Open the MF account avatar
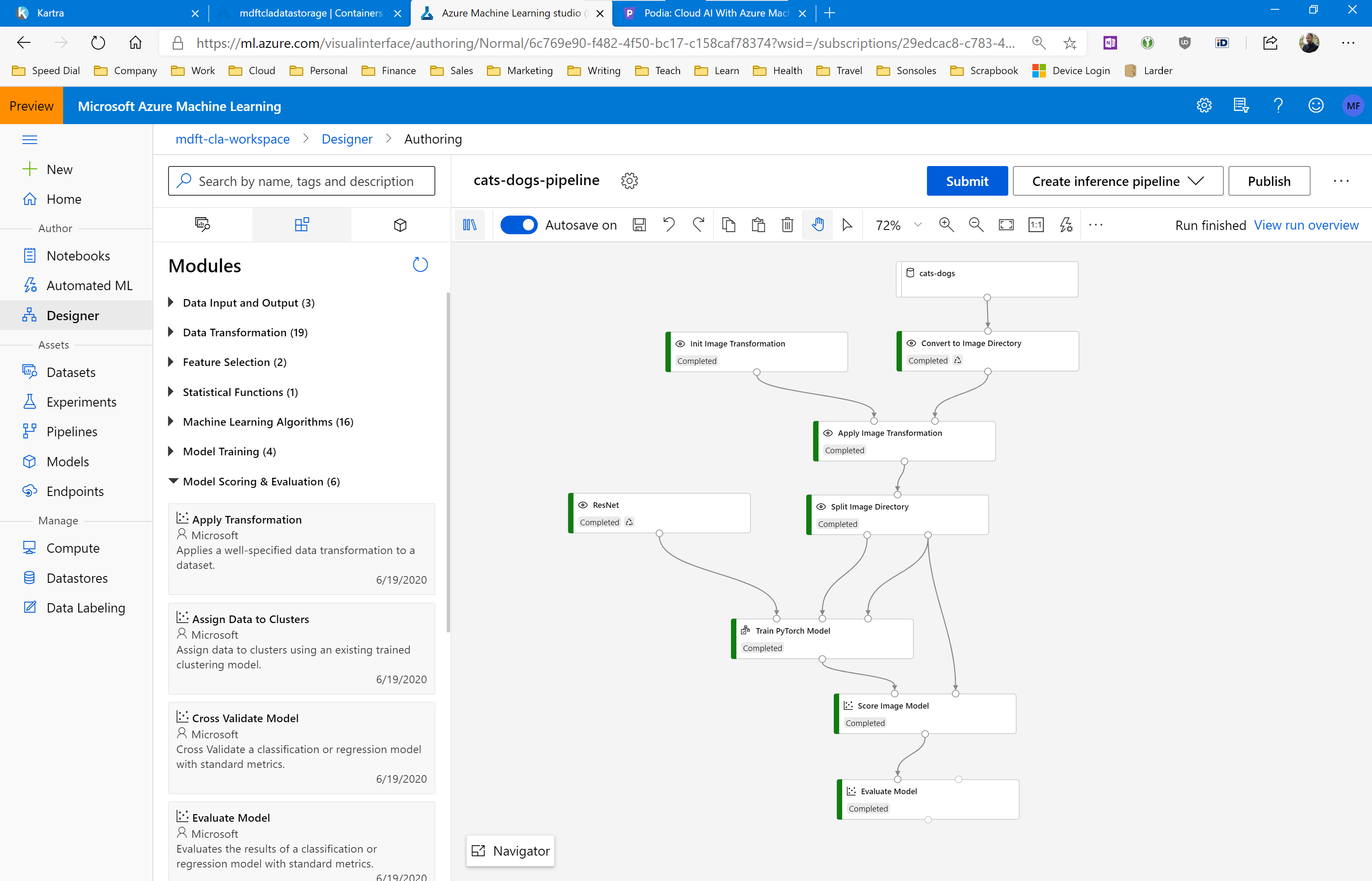The width and height of the screenshot is (1372, 881). [1353, 106]
